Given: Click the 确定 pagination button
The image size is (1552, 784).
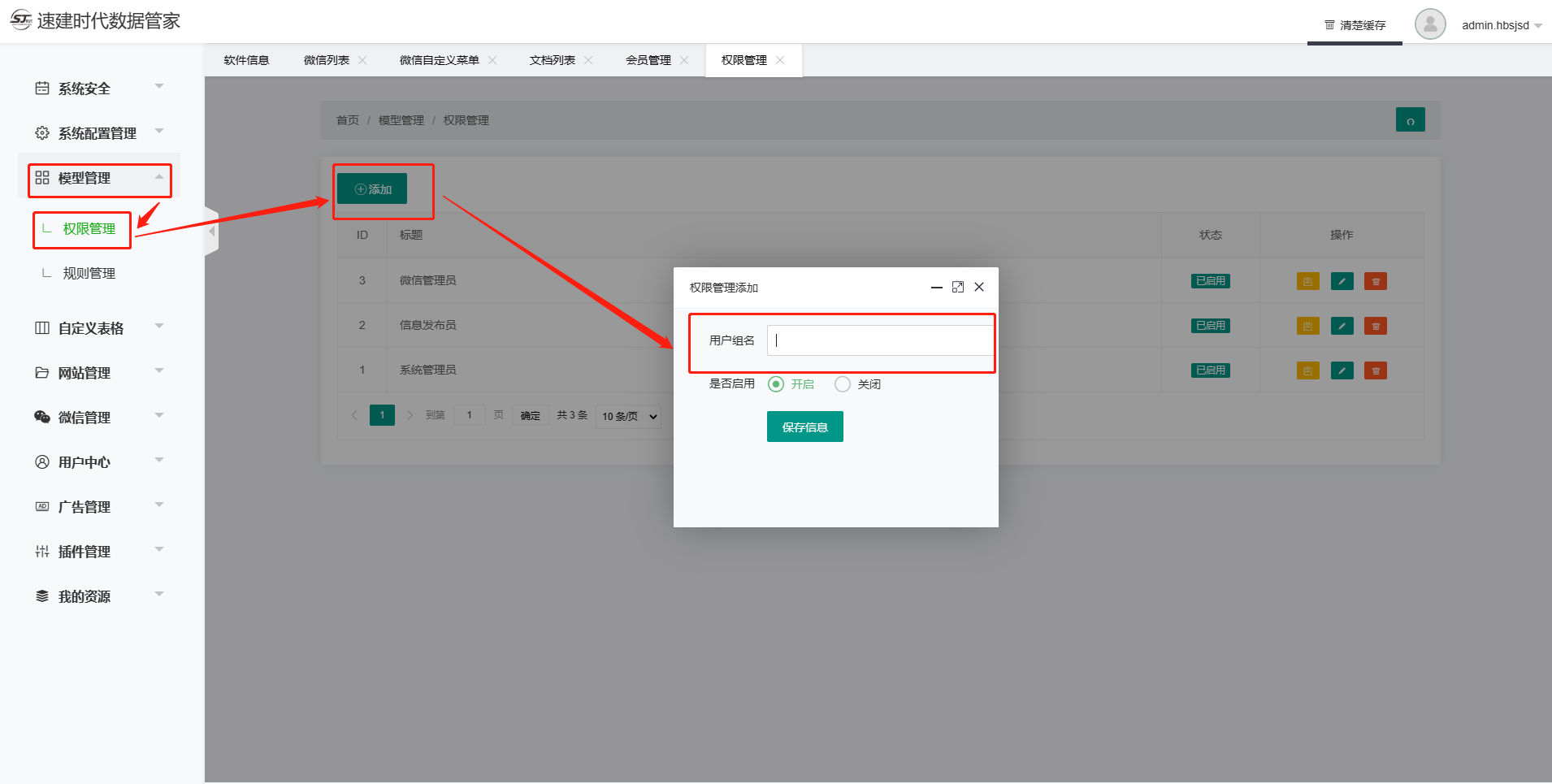Looking at the screenshot, I should pos(531,415).
